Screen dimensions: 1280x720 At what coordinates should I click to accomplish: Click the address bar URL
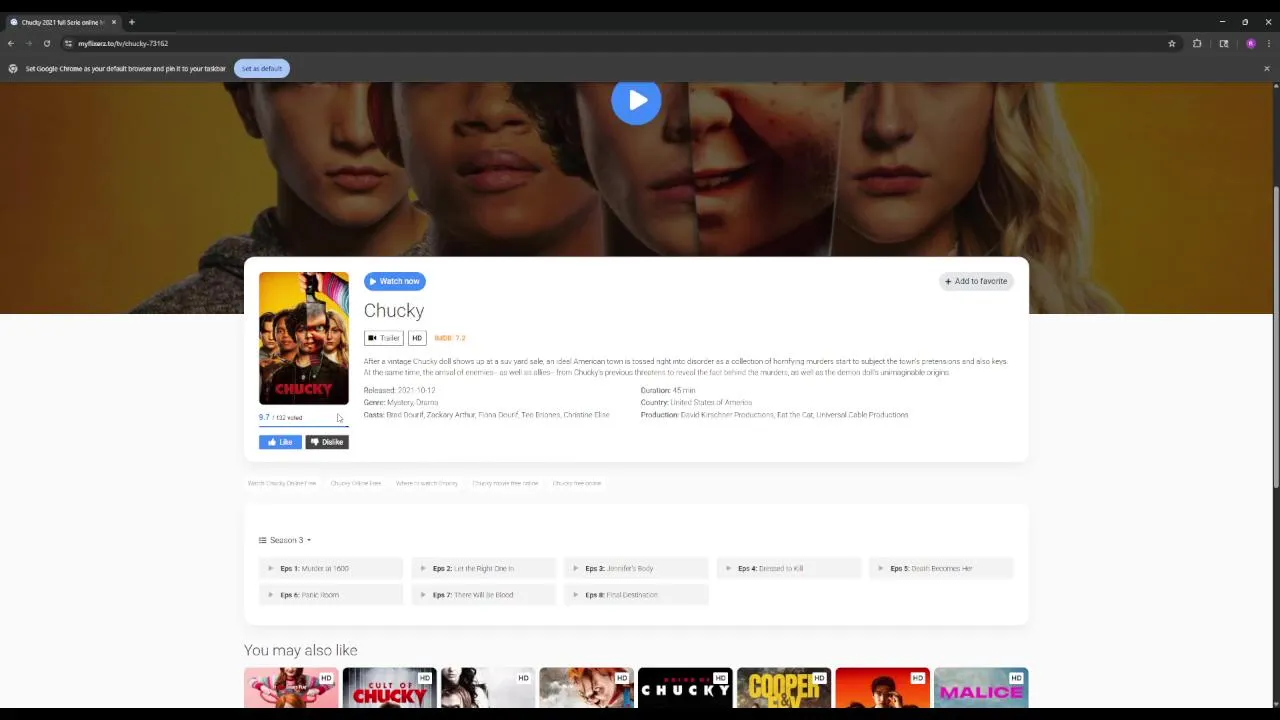coord(123,43)
